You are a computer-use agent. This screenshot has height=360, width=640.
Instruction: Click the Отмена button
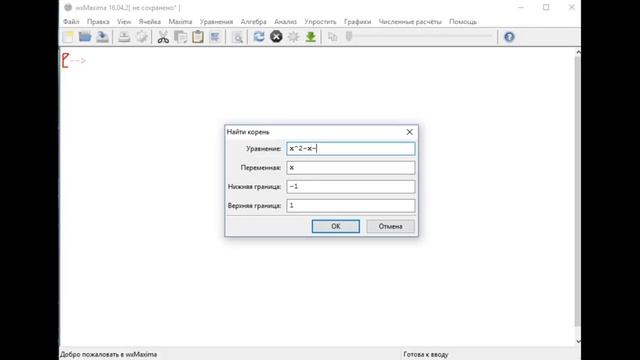pyautogui.click(x=390, y=226)
